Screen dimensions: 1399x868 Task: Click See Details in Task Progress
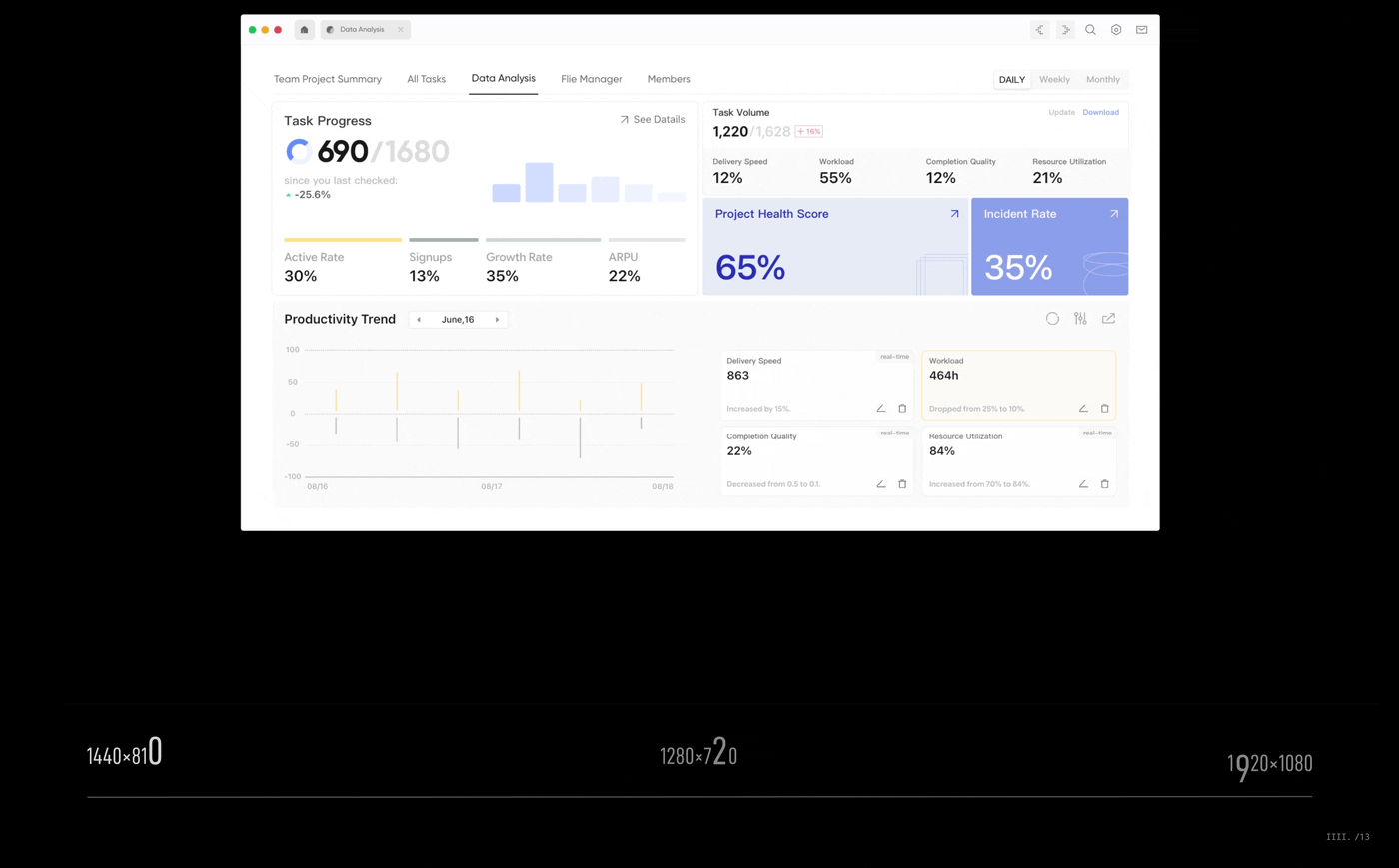tap(652, 120)
